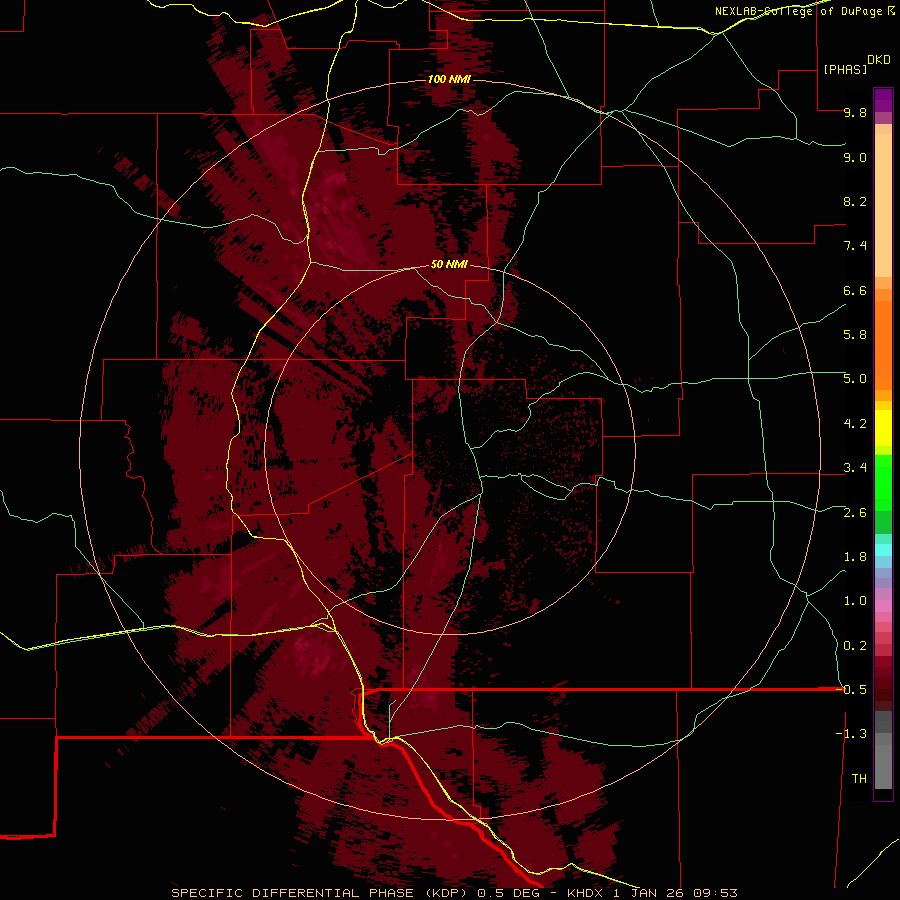Screen dimensions: 900x900
Task: Click the 8.2 legend value
Action: (855, 201)
